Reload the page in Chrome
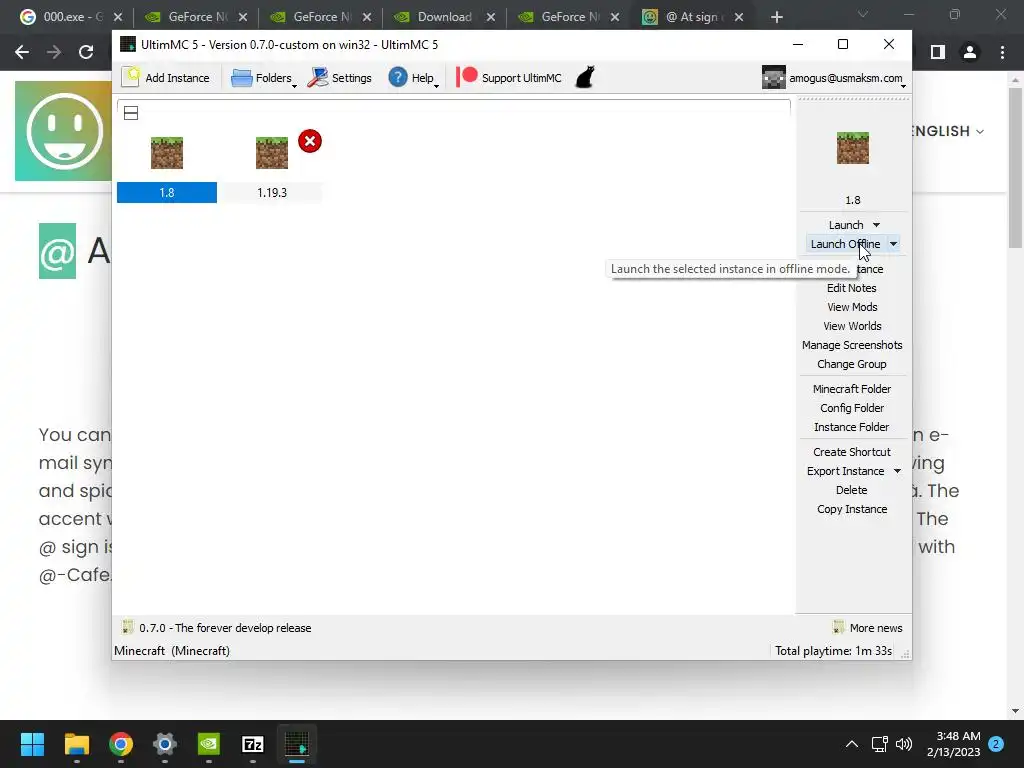Viewport: 1024px width, 768px height. (86, 52)
